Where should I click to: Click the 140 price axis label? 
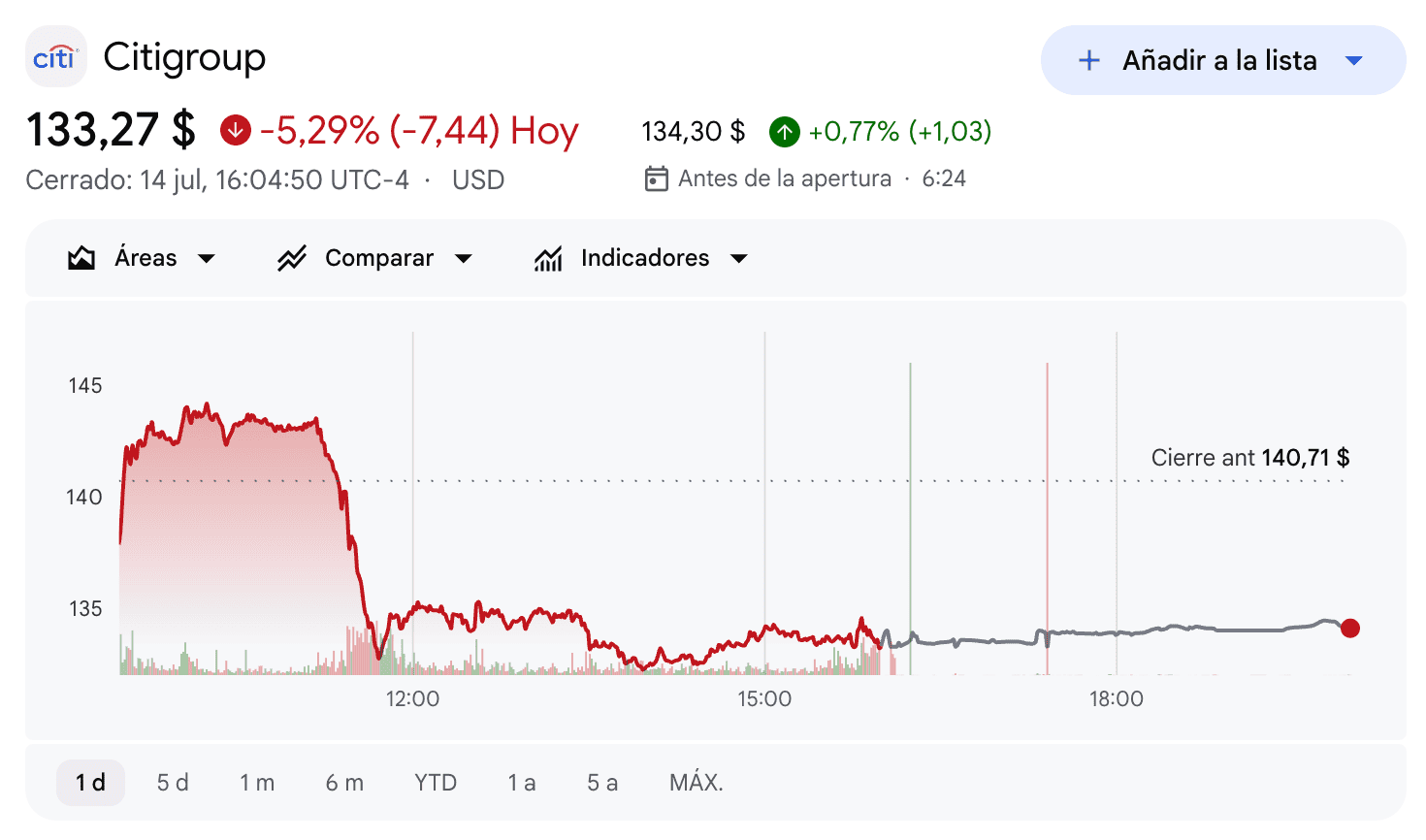click(84, 498)
